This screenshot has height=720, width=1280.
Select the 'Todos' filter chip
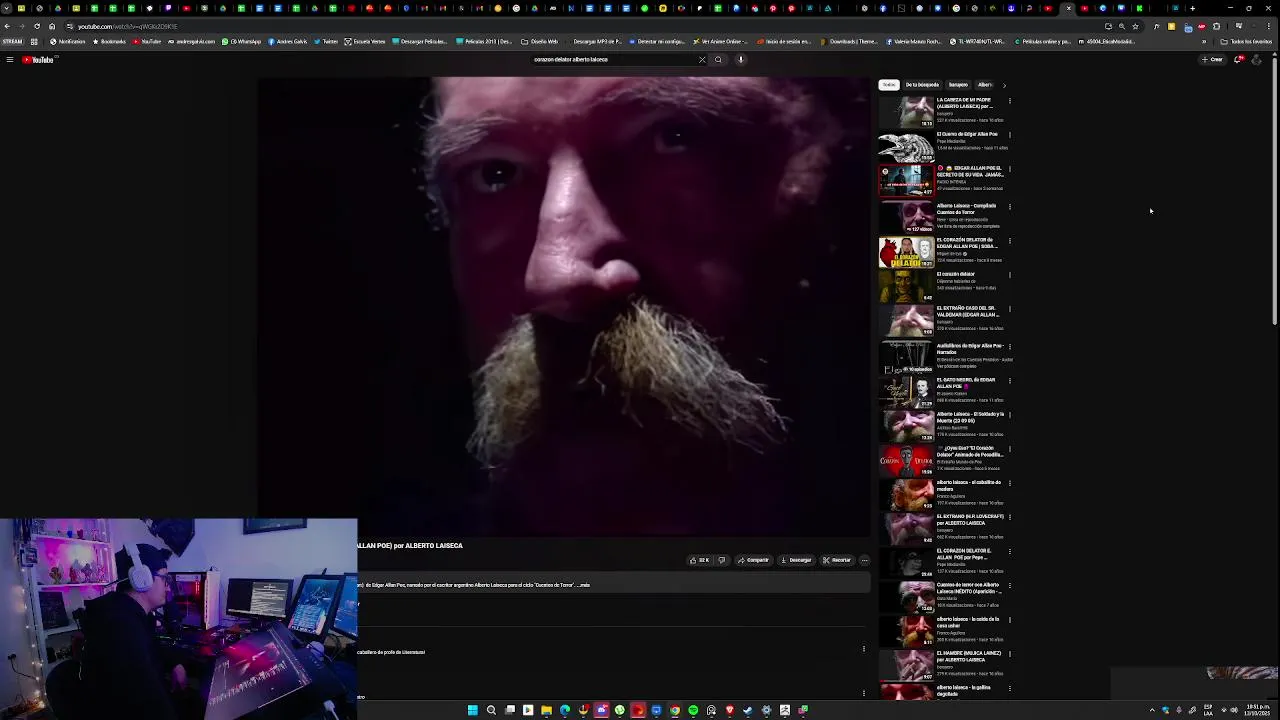point(889,85)
